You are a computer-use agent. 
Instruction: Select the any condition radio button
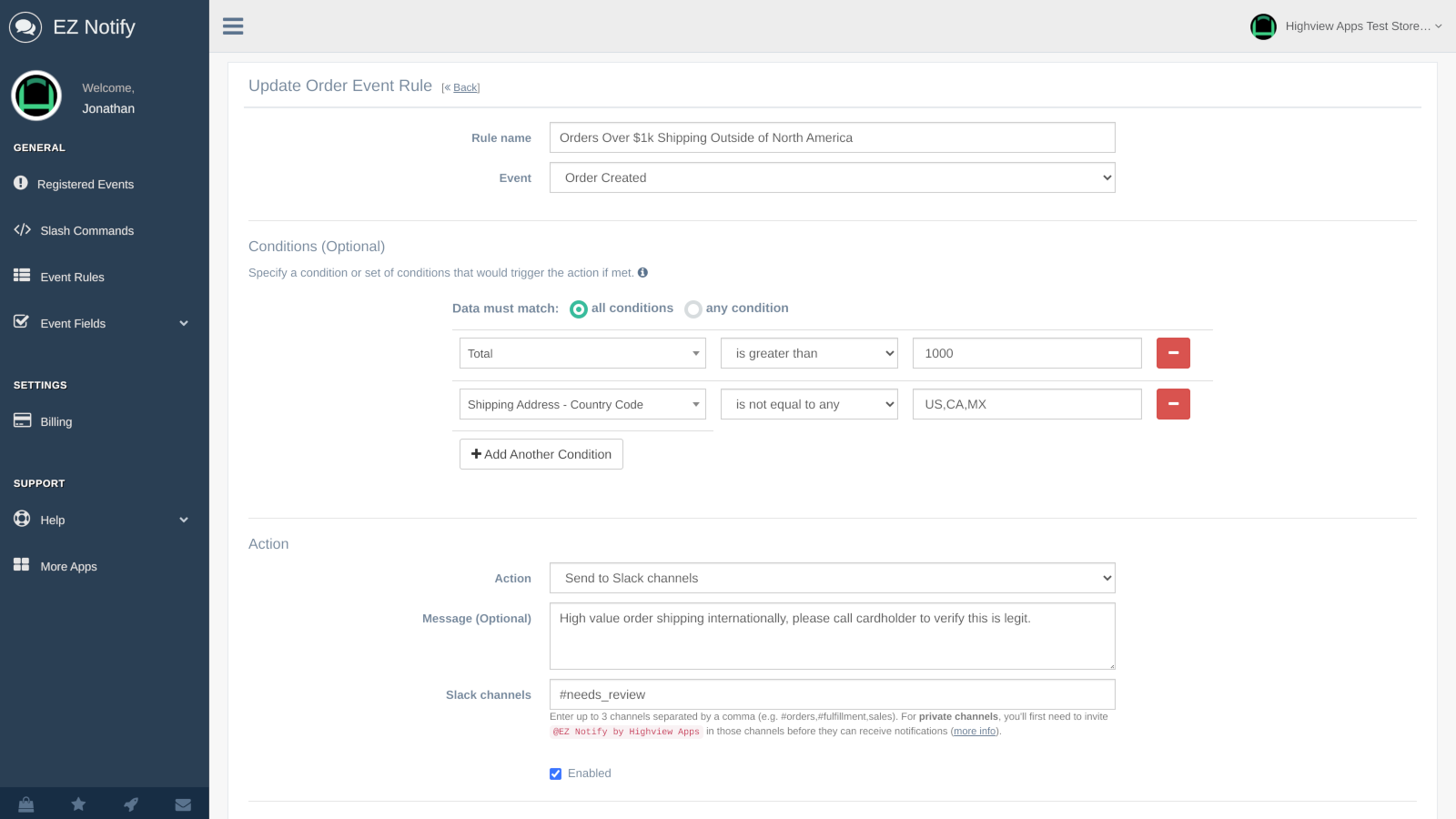coord(693,309)
